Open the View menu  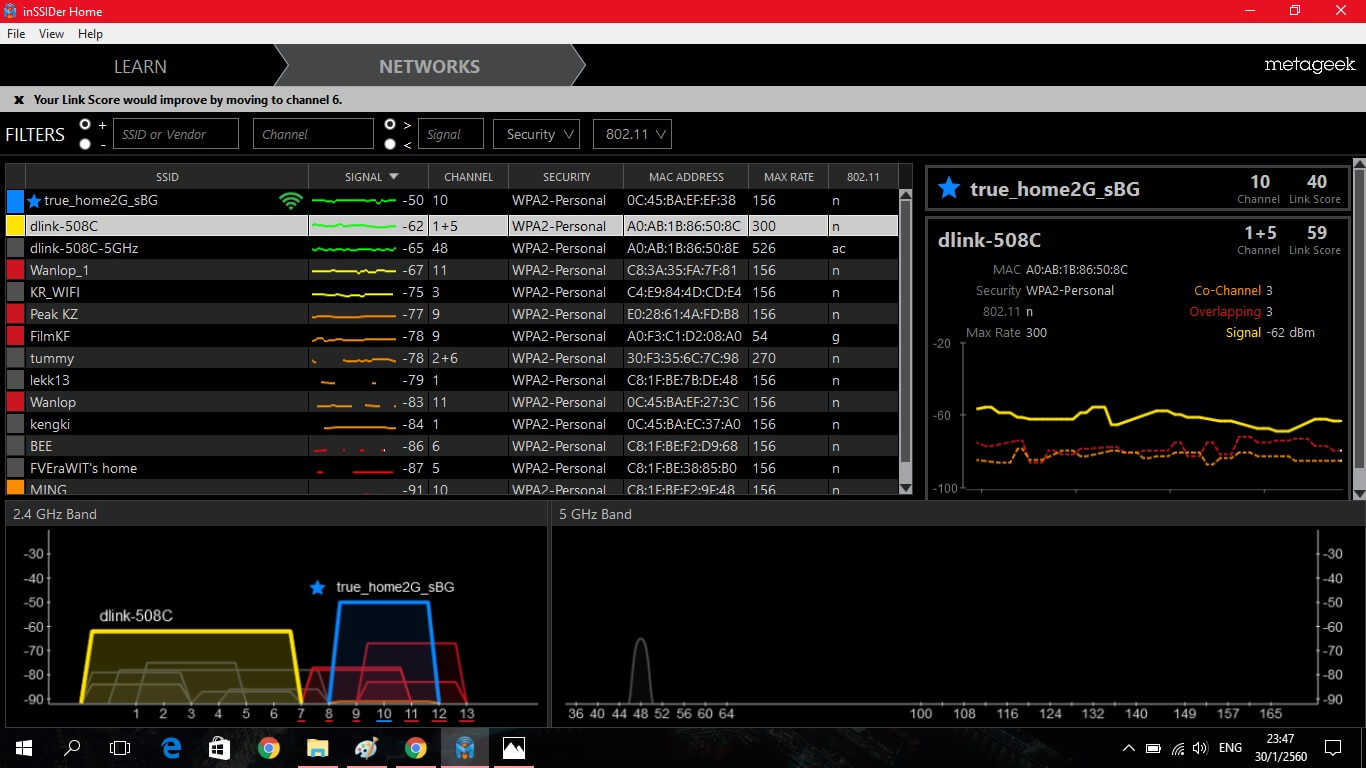coord(51,33)
